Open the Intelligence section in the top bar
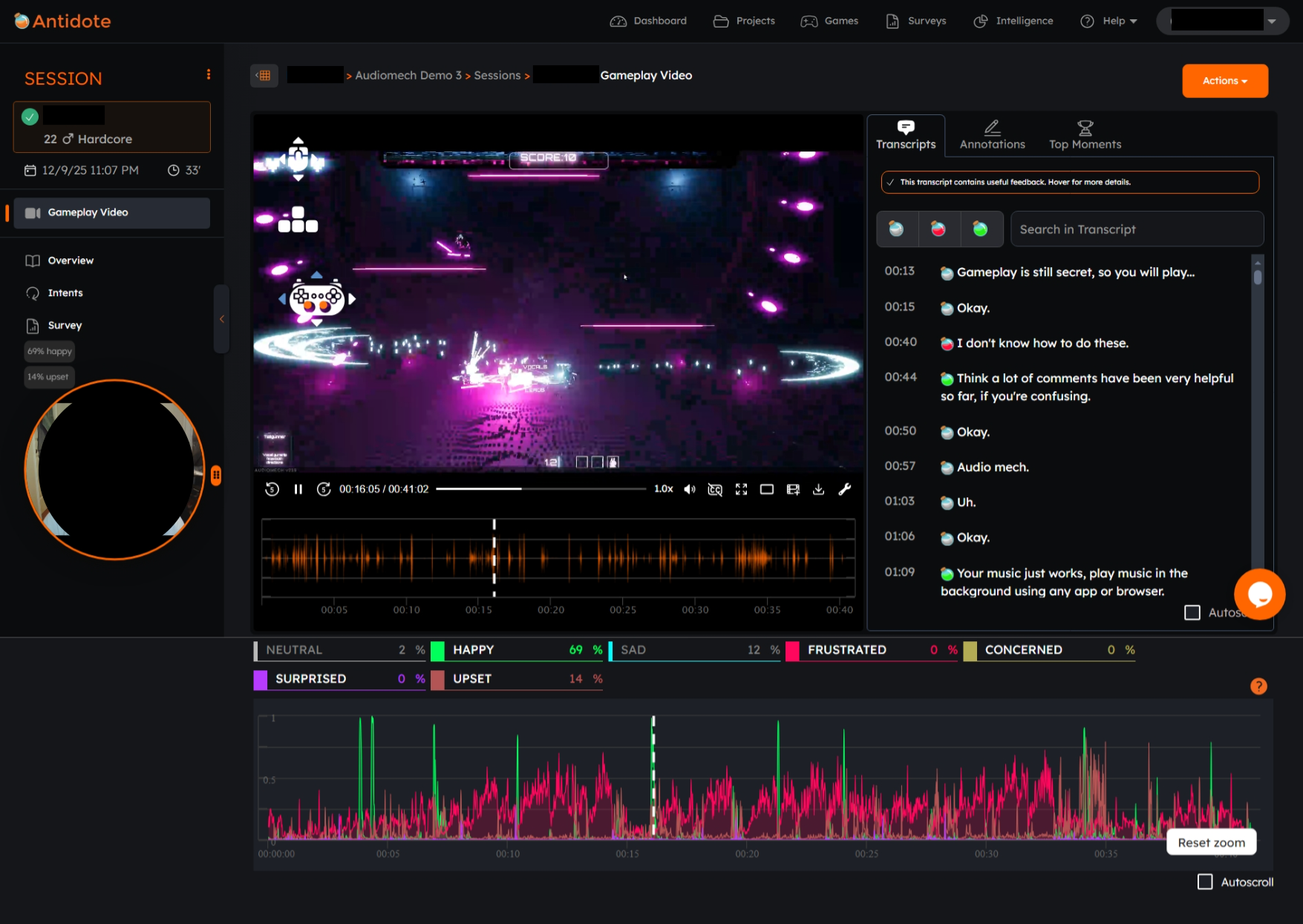Screen dimensions: 1303x924 (1013, 21)
